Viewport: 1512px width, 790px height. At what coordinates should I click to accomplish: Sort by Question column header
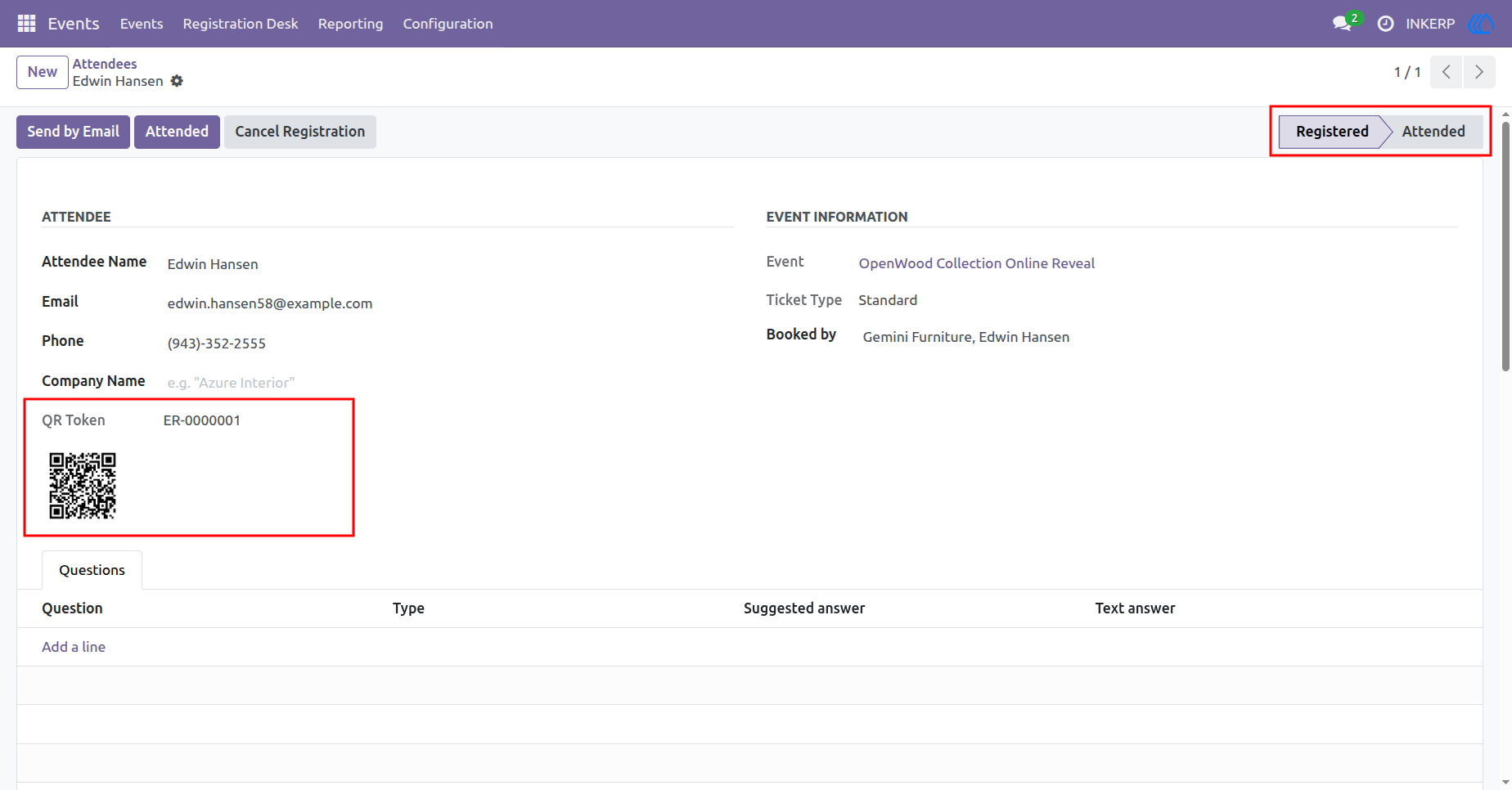72,608
